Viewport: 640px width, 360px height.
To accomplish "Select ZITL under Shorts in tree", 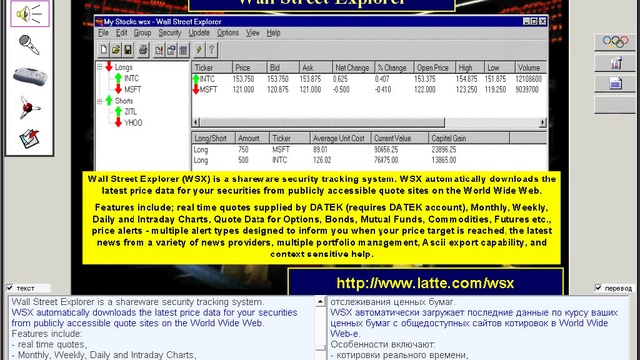I will click(x=131, y=111).
